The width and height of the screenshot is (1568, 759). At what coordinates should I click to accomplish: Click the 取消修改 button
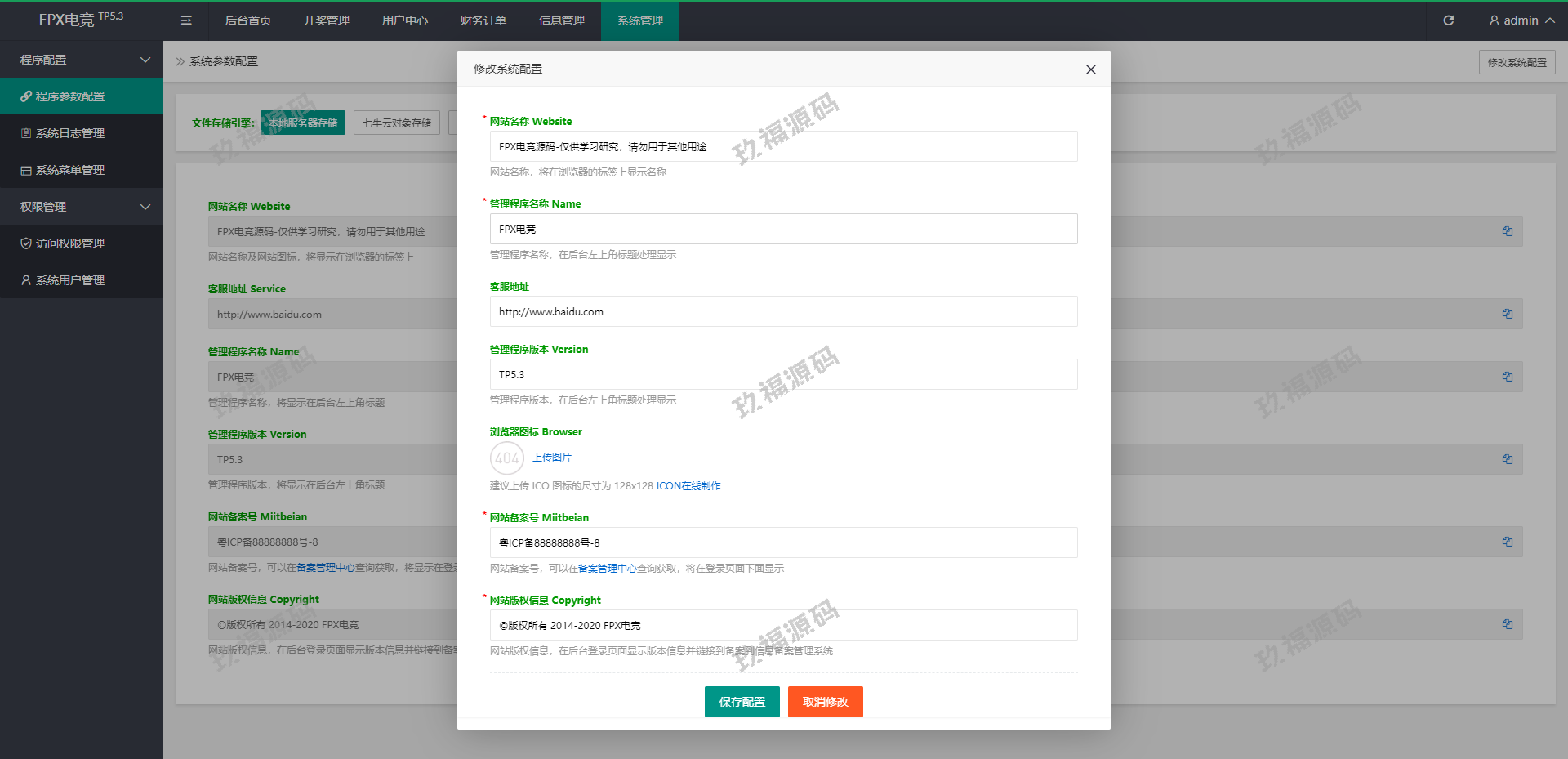tap(825, 702)
